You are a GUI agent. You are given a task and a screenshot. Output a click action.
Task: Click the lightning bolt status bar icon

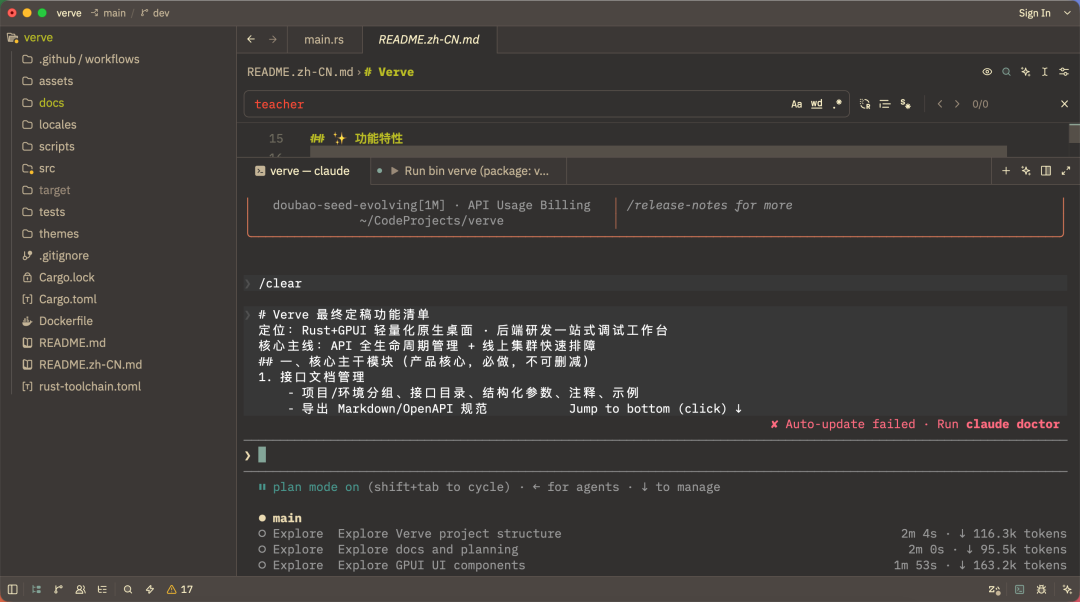149,590
